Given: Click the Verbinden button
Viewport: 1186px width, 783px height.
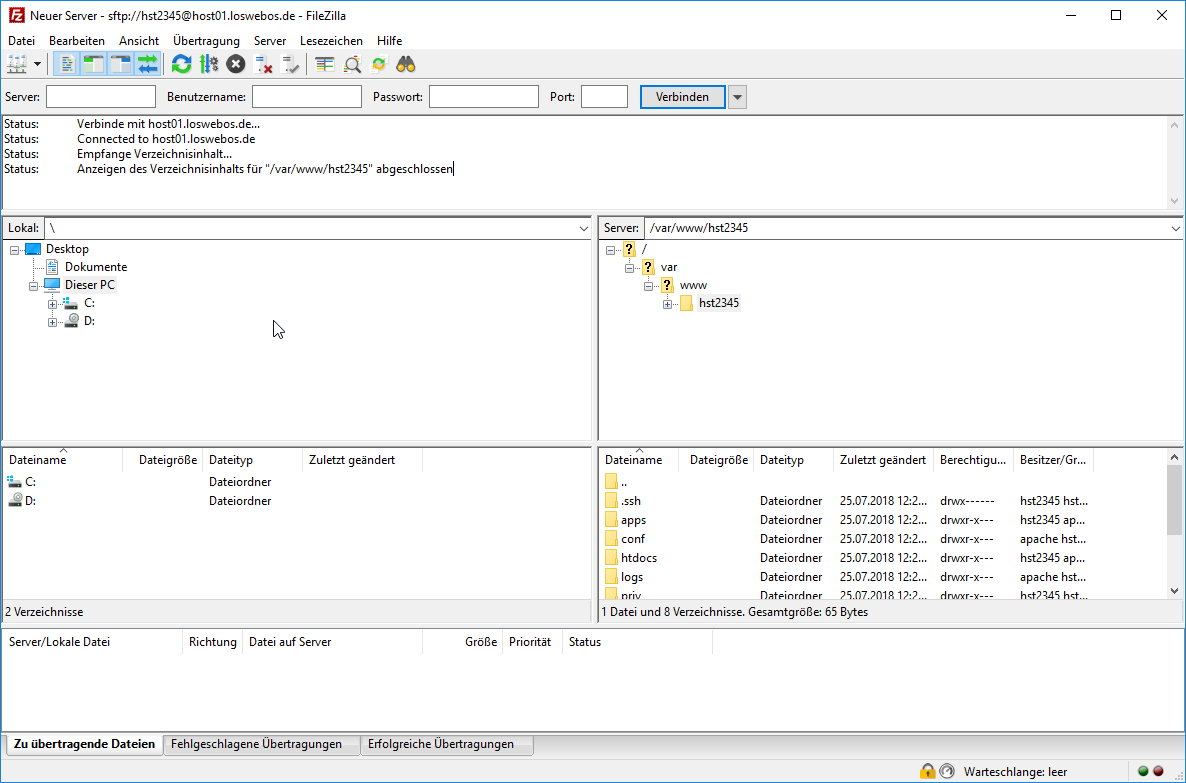Looking at the screenshot, I should pos(682,97).
